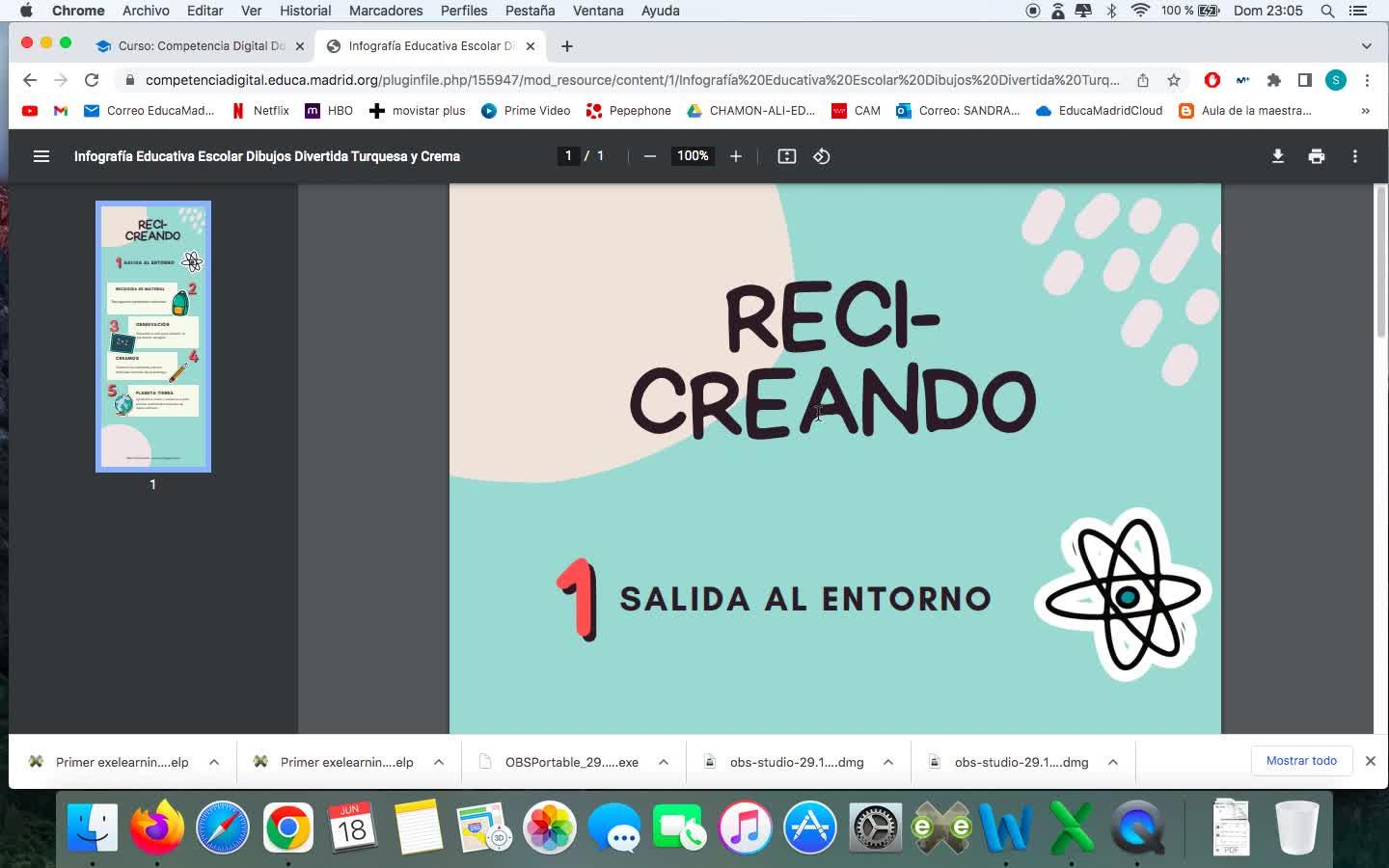Open PDF viewer more actions menu
This screenshot has height=868, width=1389.
(1355, 156)
